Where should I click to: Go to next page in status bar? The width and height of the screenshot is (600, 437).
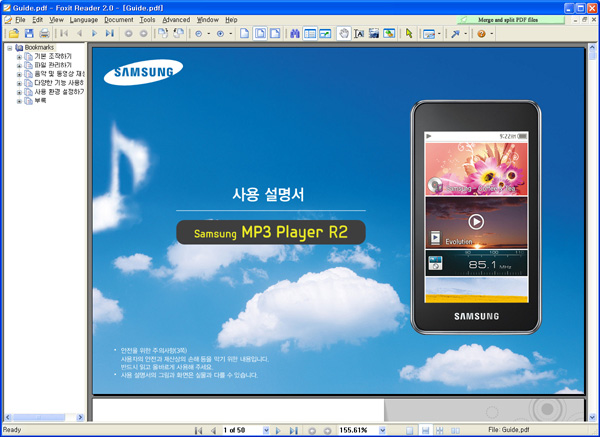[x=278, y=430]
